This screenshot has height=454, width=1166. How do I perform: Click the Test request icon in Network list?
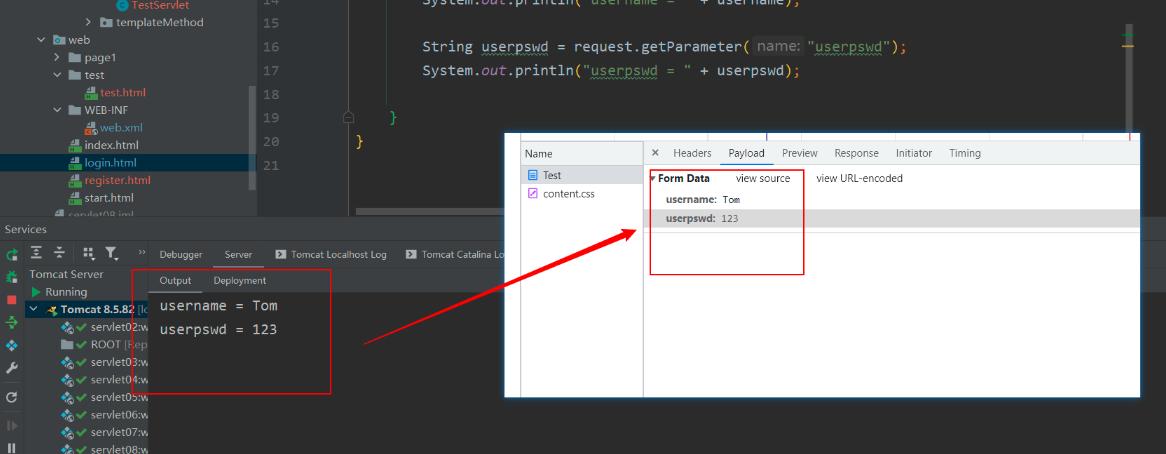pyautogui.click(x=532, y=175)
